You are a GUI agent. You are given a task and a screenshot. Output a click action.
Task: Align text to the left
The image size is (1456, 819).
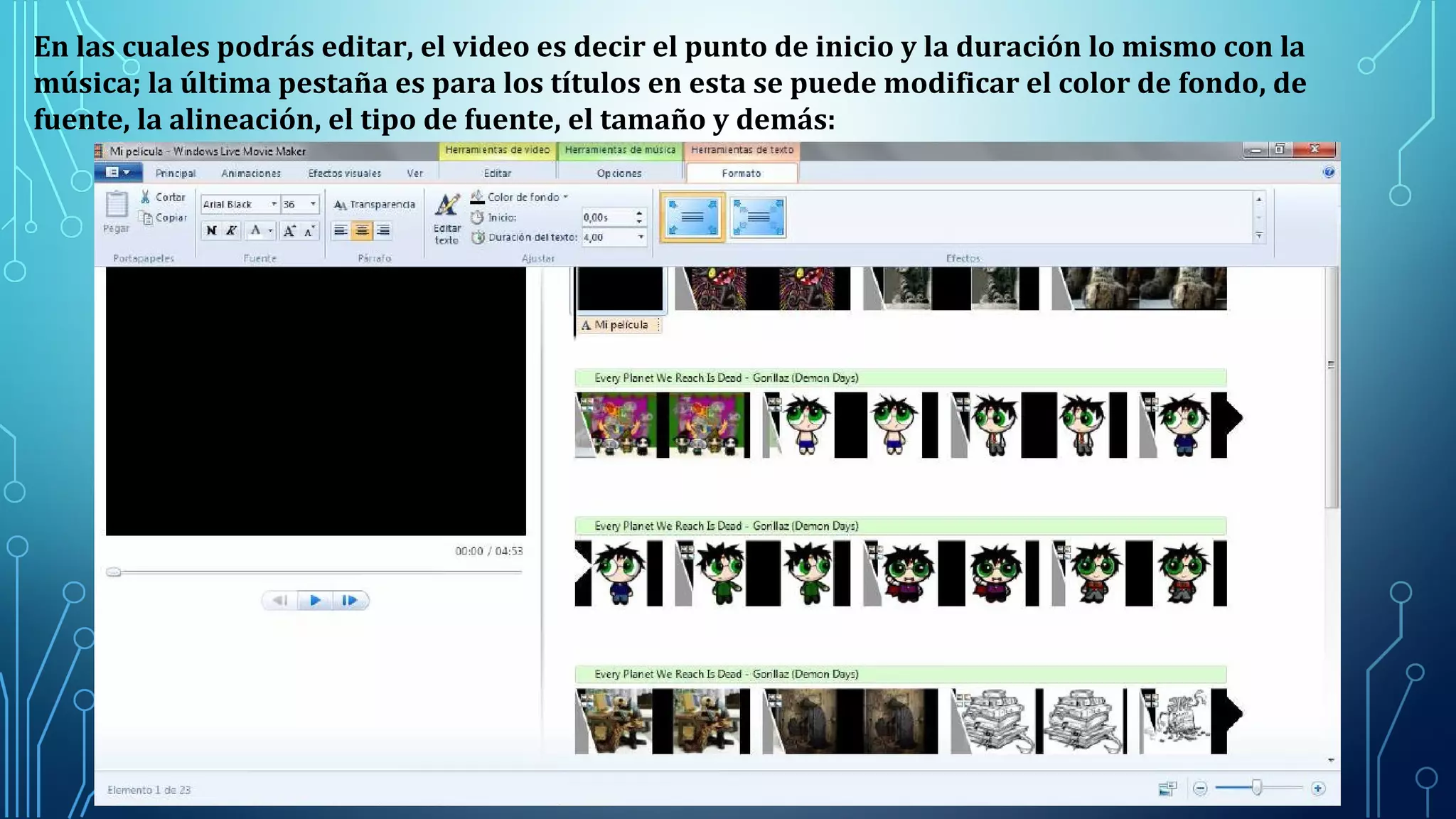(x=341, y=230)
